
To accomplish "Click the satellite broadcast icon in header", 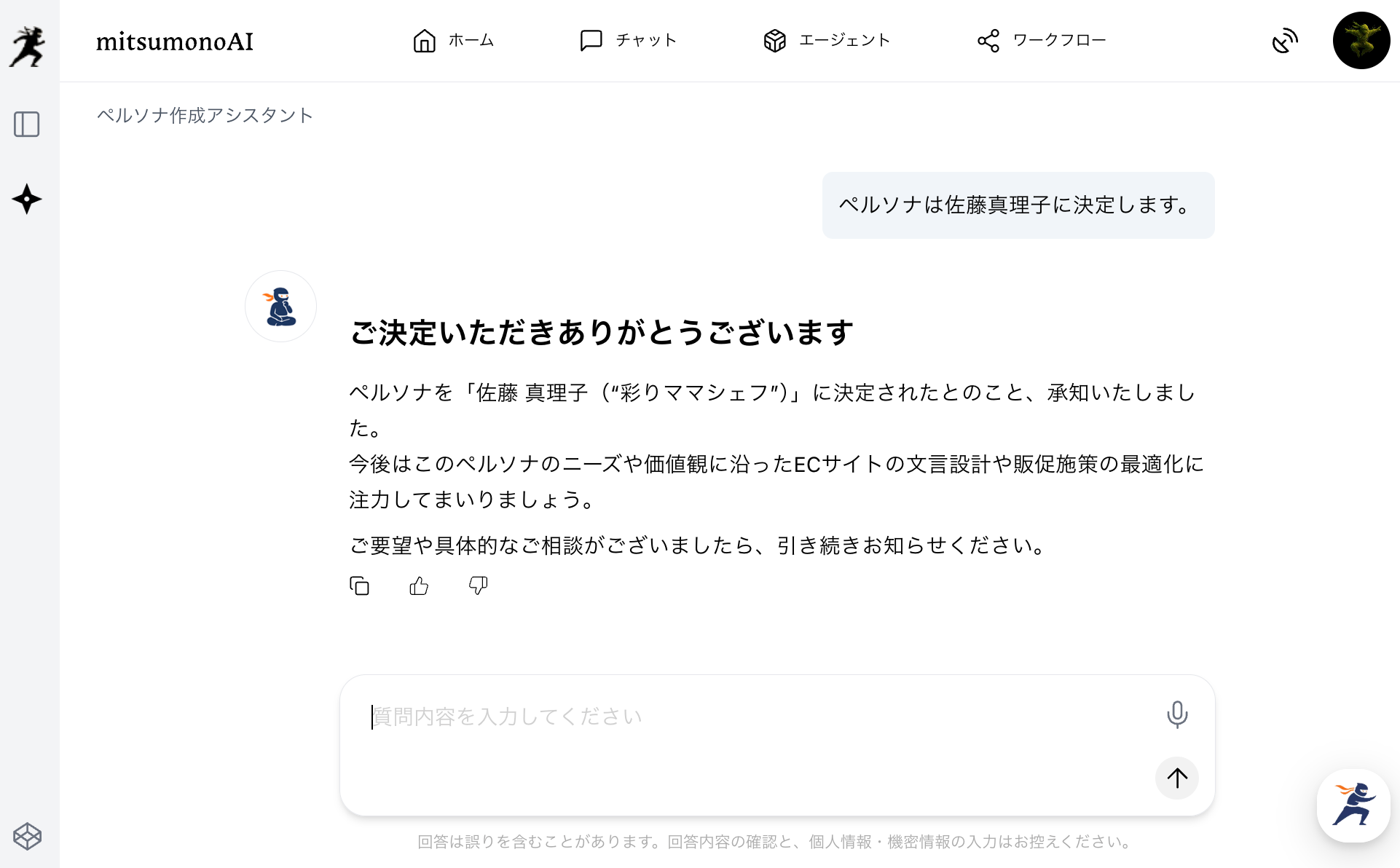I will pyautogui.click(x=1285, y=41).
